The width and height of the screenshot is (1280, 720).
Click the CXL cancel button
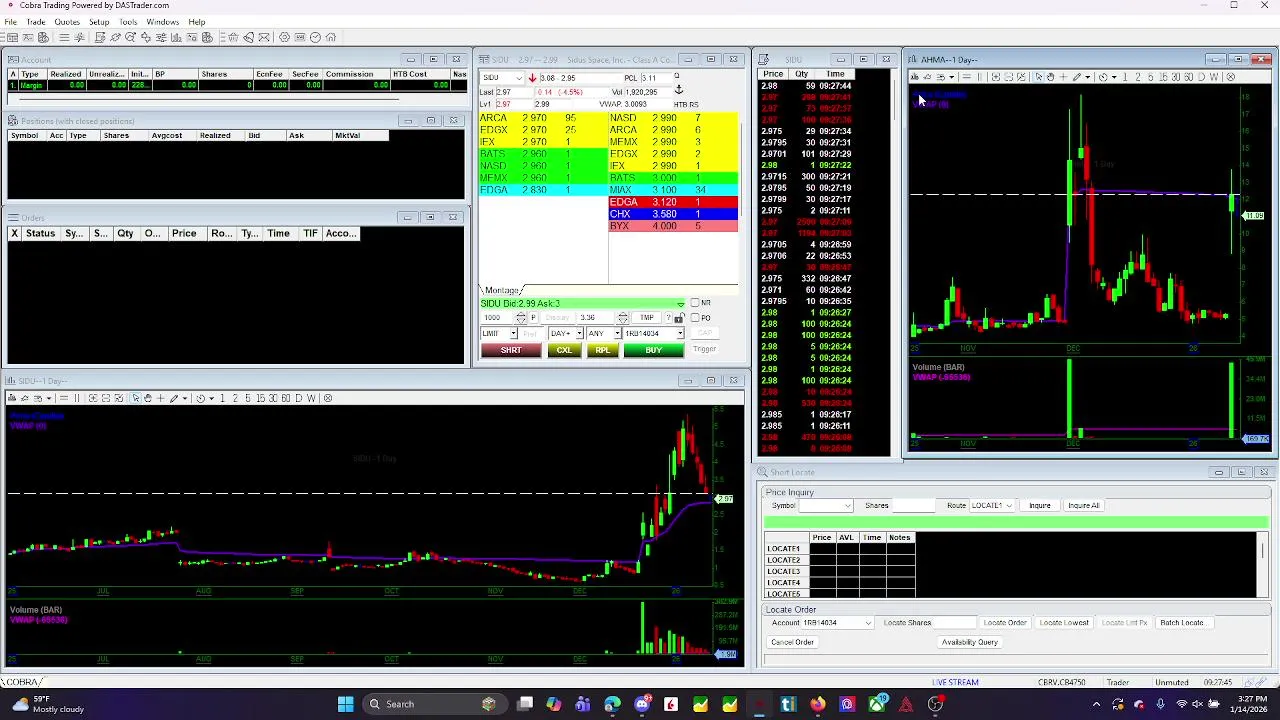coord(564,350)
